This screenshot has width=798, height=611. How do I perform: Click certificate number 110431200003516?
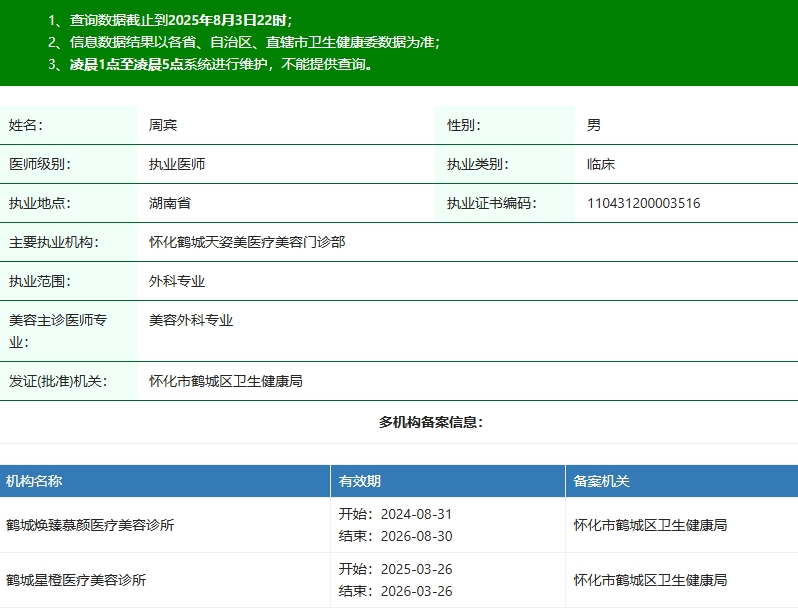[643, 203]
